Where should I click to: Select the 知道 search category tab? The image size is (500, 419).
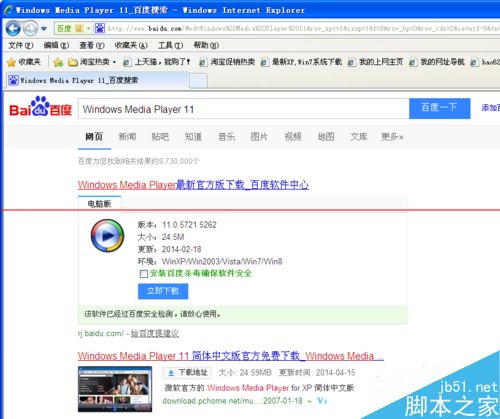click(193, 136)
